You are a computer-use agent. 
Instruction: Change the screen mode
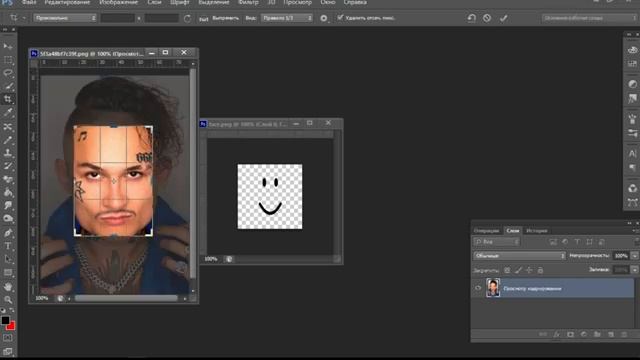pos(8,351)
